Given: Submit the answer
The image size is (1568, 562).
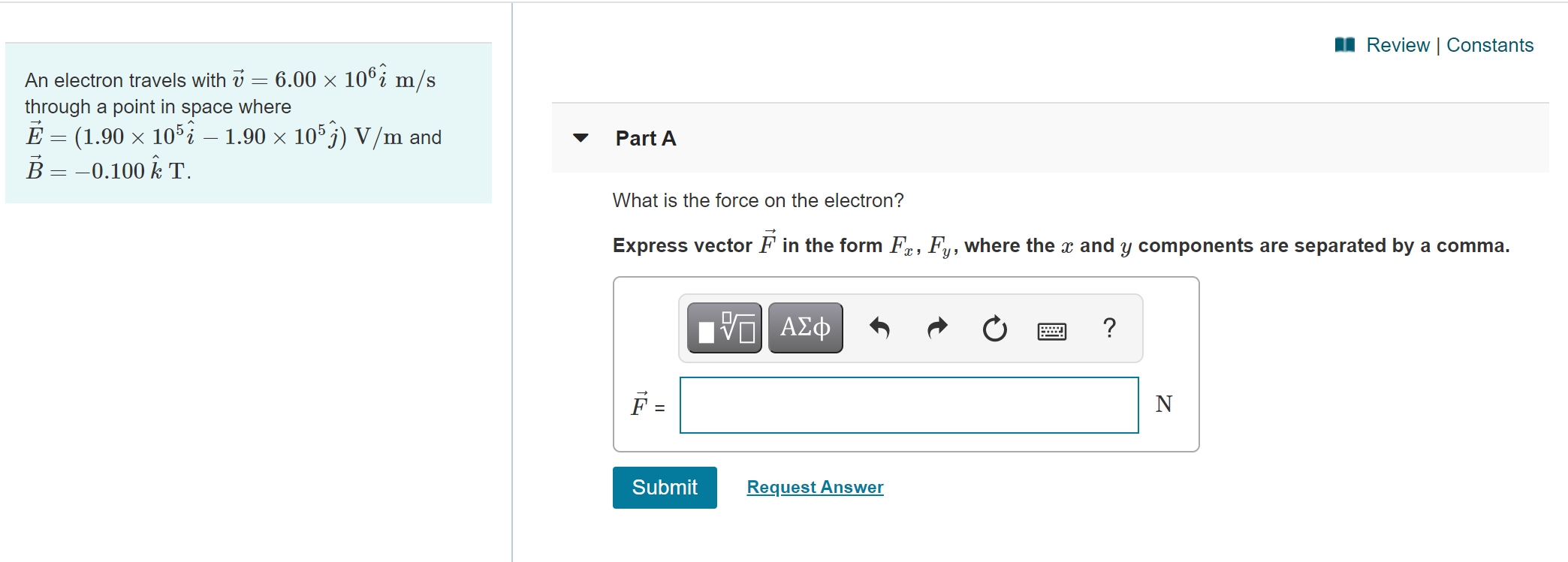Looking at the screenshot, I should pos(665,488).
